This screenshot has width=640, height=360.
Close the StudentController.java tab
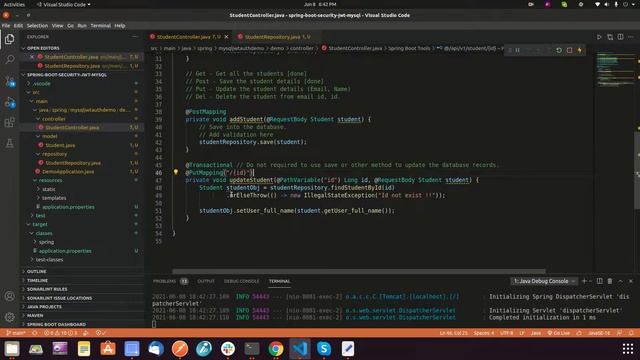(227, 37)
